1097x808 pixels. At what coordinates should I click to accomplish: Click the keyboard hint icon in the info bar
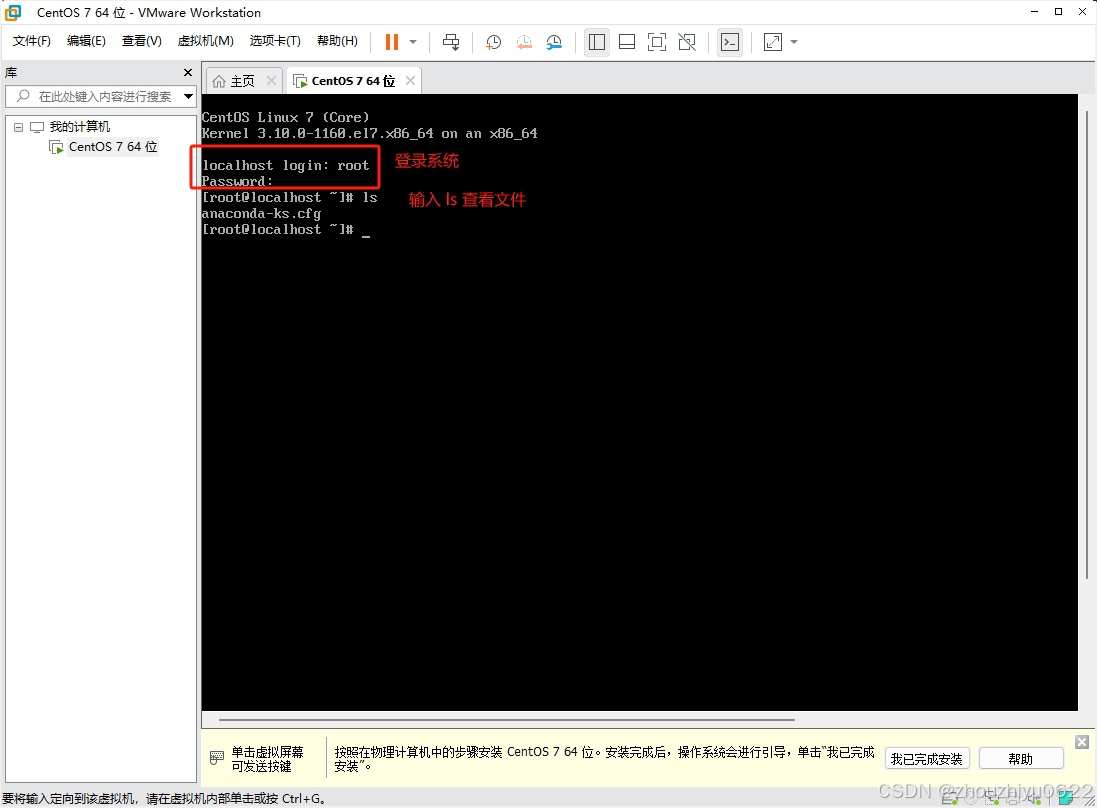217,758
